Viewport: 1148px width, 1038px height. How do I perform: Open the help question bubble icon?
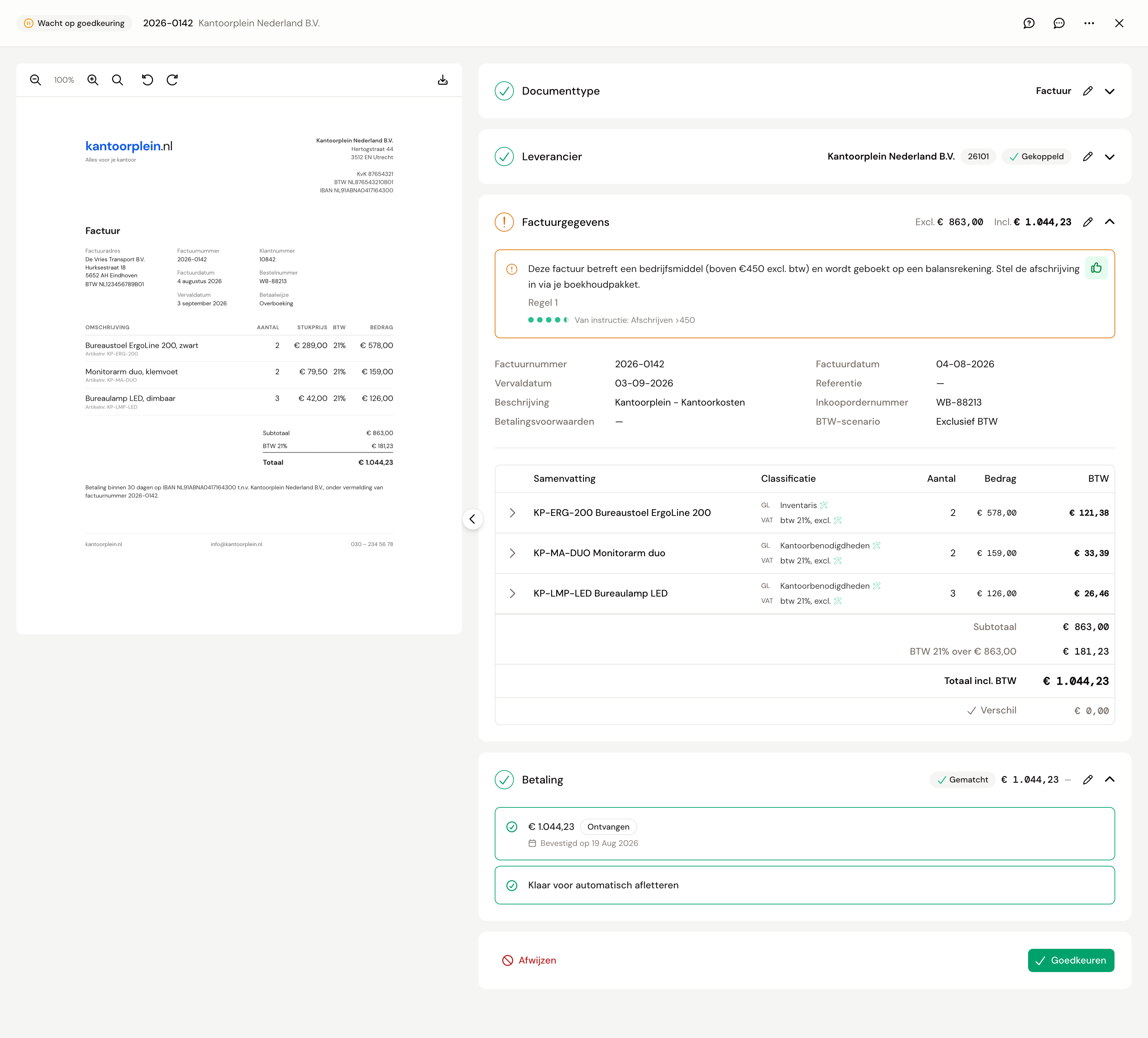point(1029,23)
